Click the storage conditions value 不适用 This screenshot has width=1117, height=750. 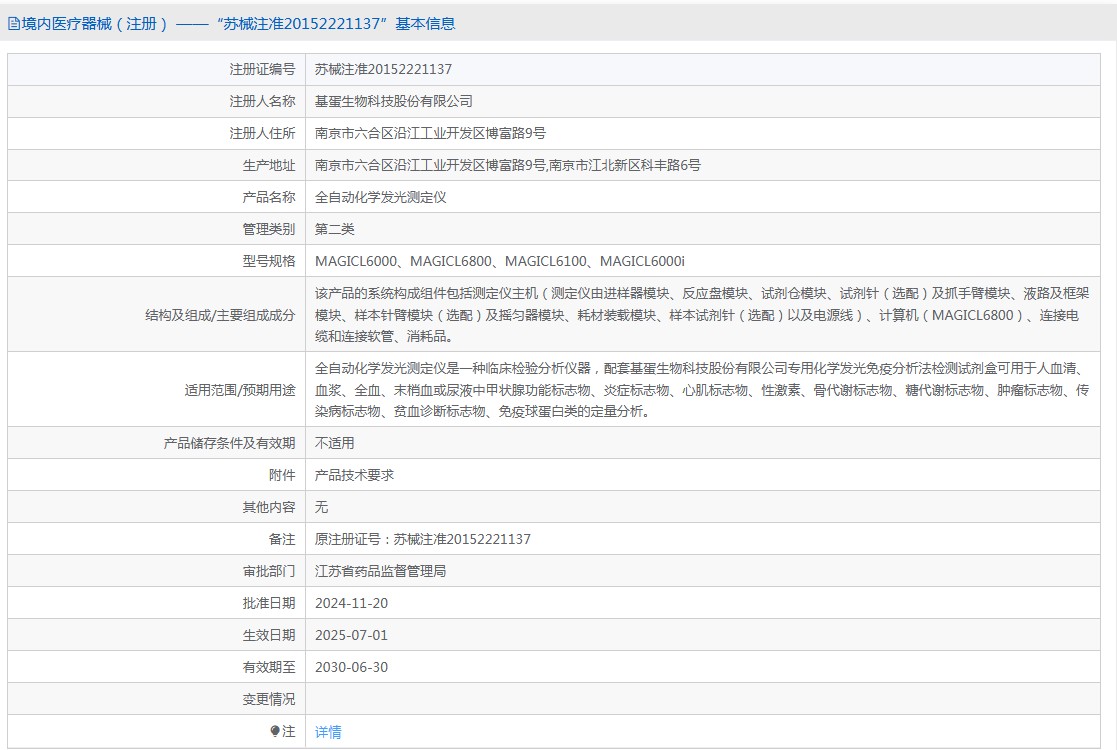(x=334, y=443)
